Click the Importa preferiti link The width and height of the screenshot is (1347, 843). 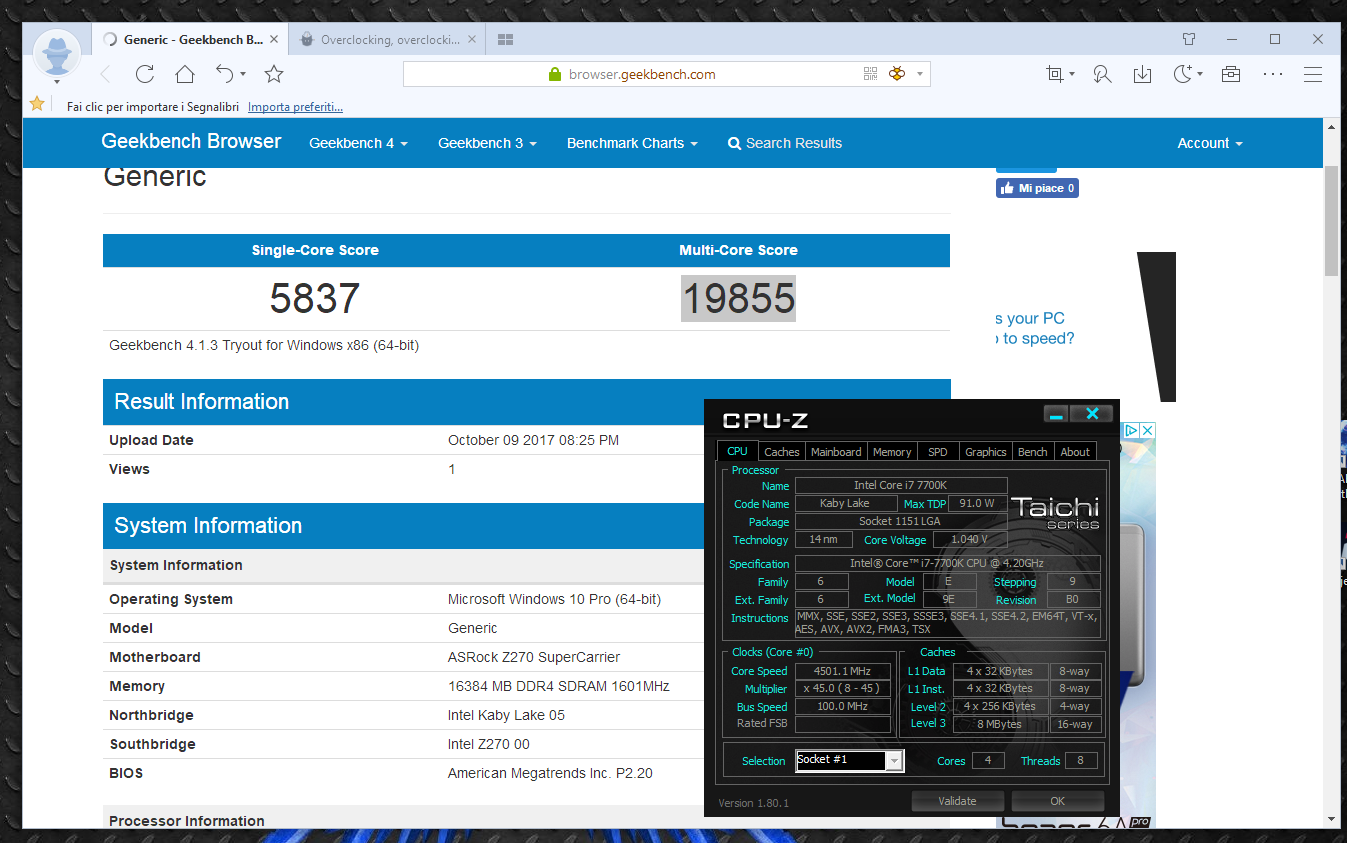(295, 106)
